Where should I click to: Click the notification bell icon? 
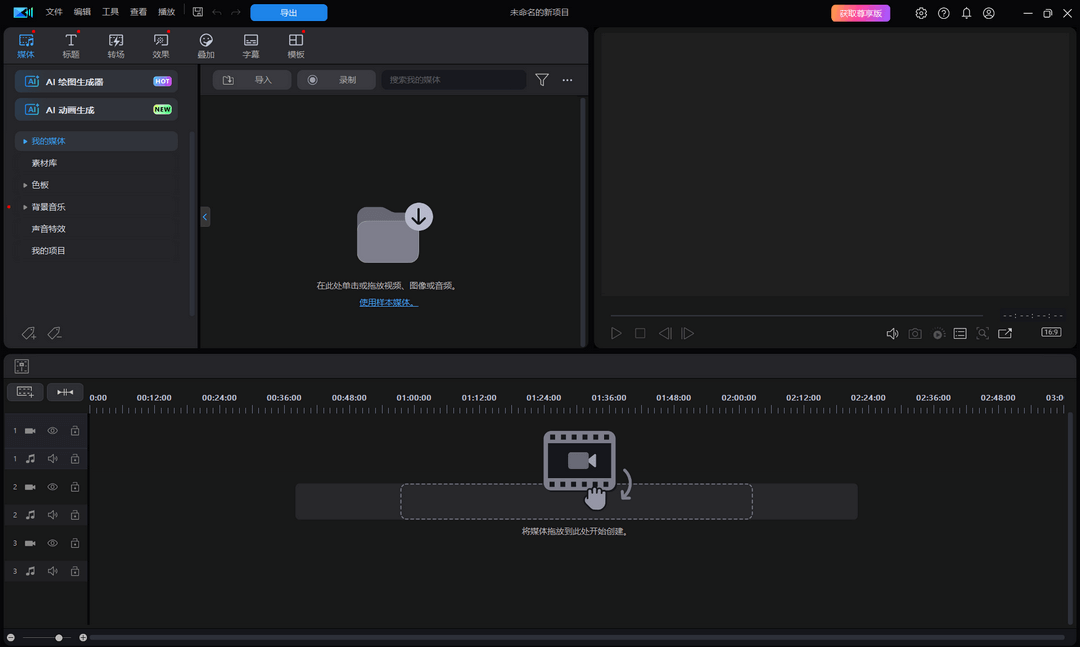click(x=966, y=13)
